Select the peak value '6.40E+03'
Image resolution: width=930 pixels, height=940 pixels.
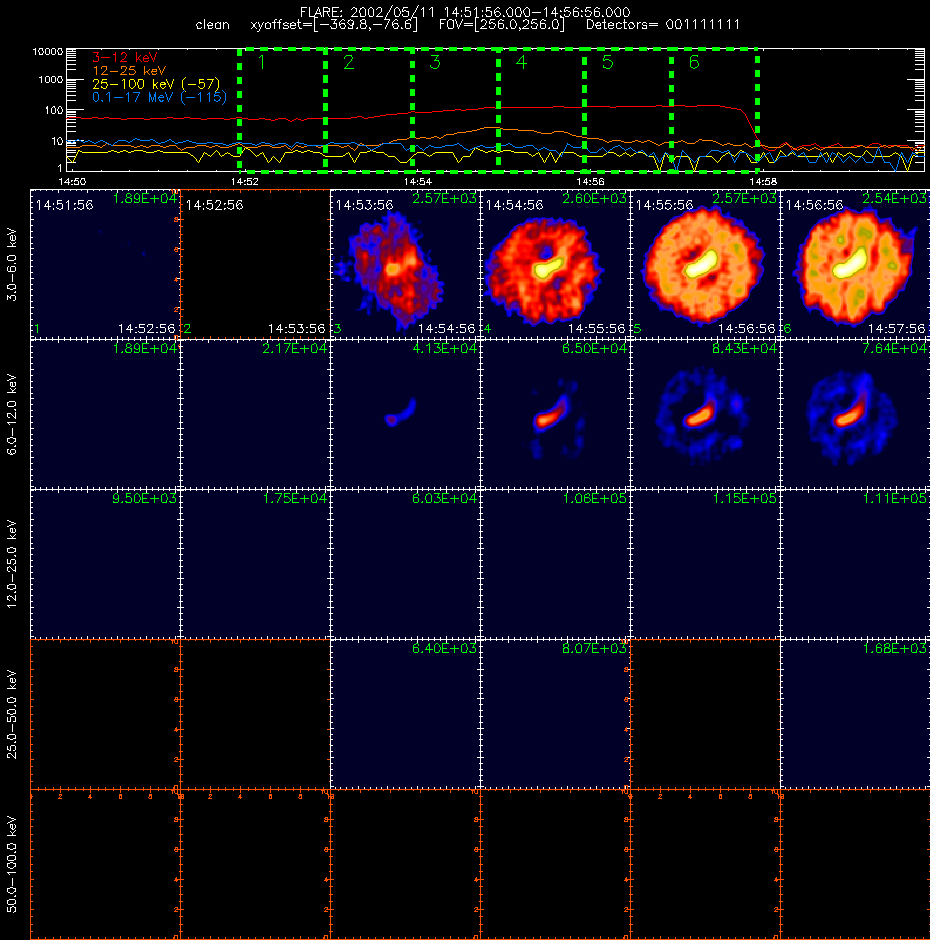click(x=444, y=649)
